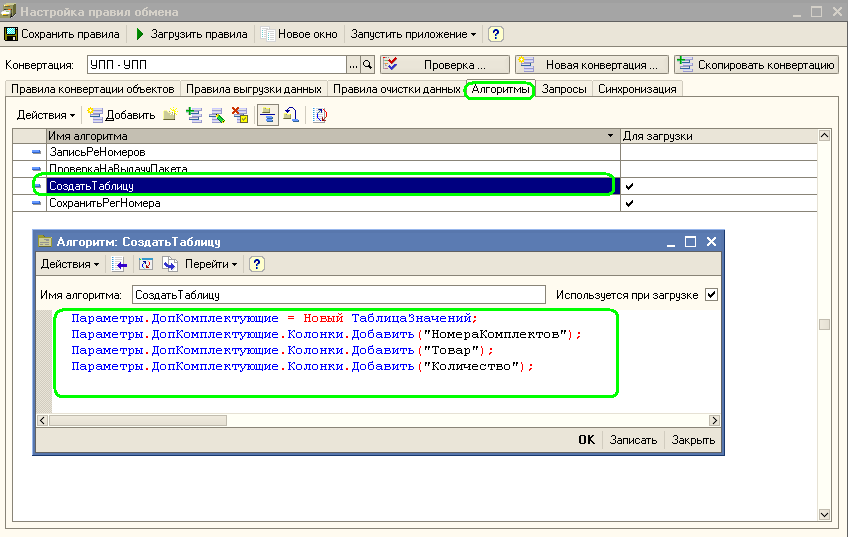
Task: Open the Действия menu in the algorithm window
Action: pos(70,264)
